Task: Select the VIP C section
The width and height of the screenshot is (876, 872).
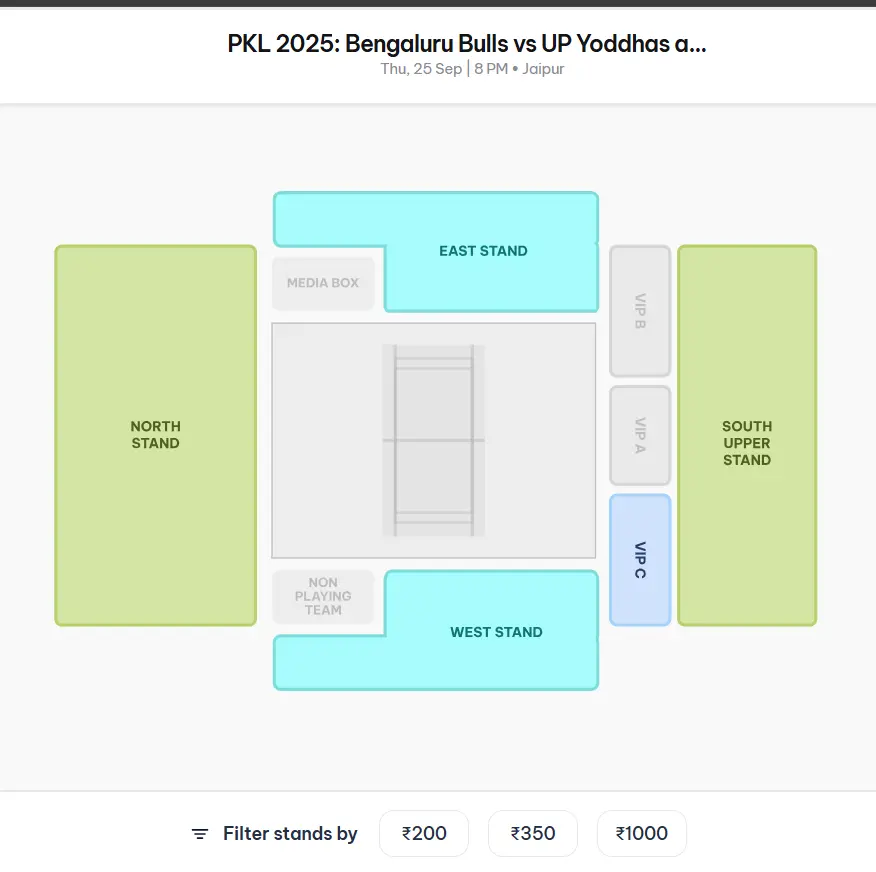Action: [640, 560]
